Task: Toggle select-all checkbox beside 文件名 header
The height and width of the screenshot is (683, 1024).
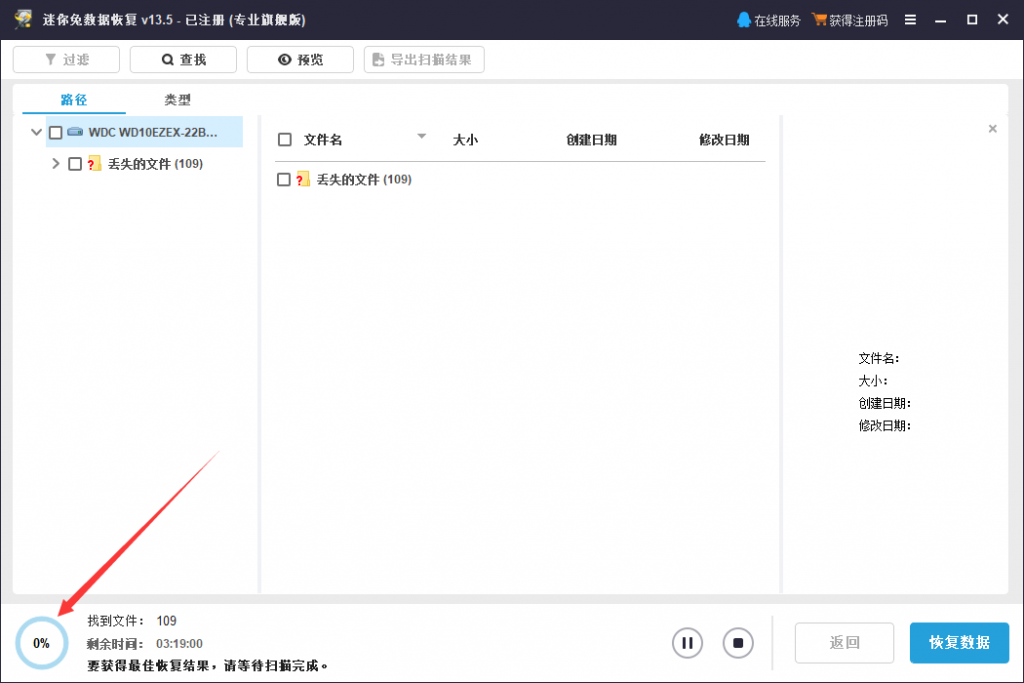Action: click(285, 140)
